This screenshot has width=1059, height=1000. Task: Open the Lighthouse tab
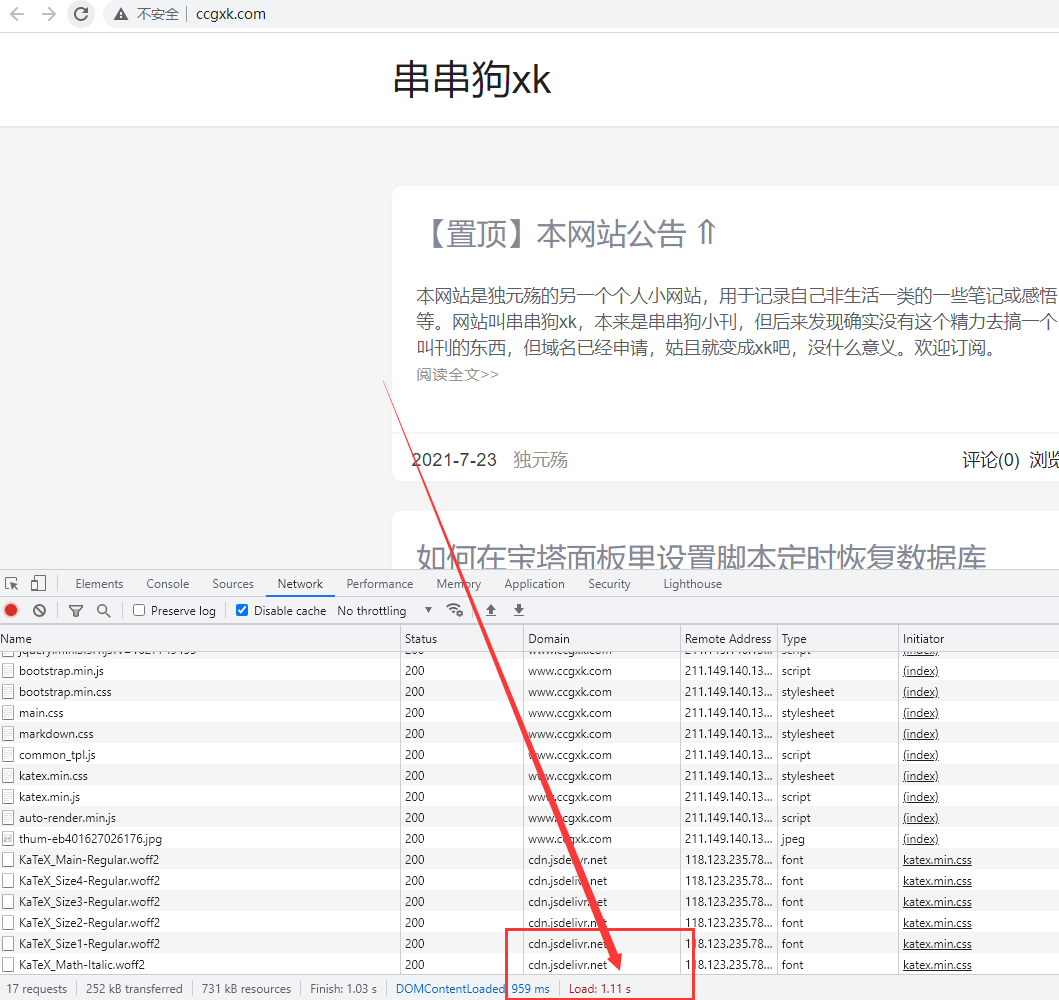click(692, 584)
